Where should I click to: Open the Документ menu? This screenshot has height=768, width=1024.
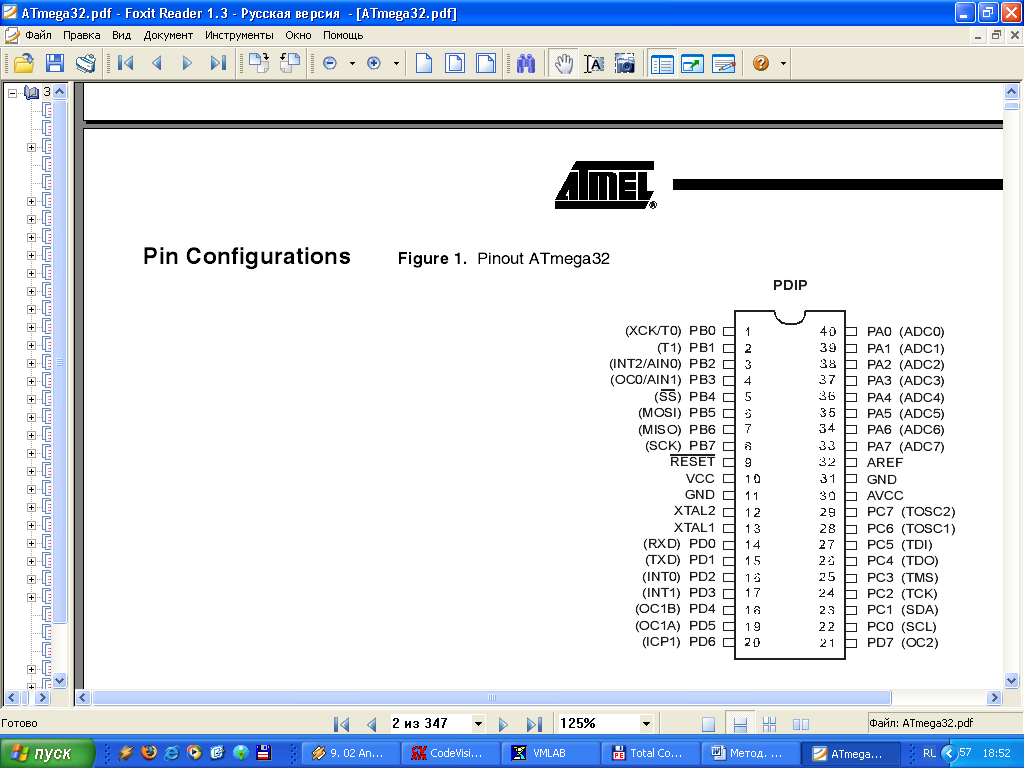168,35
